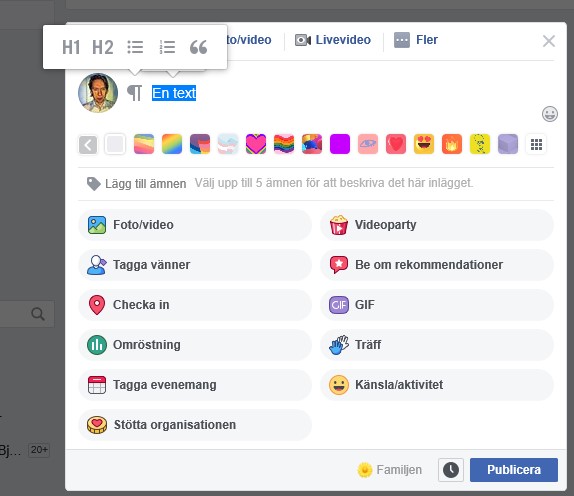This screenshot has width=574, height=496.
Task: Close the post composer dialog
Action: (549, 41)
